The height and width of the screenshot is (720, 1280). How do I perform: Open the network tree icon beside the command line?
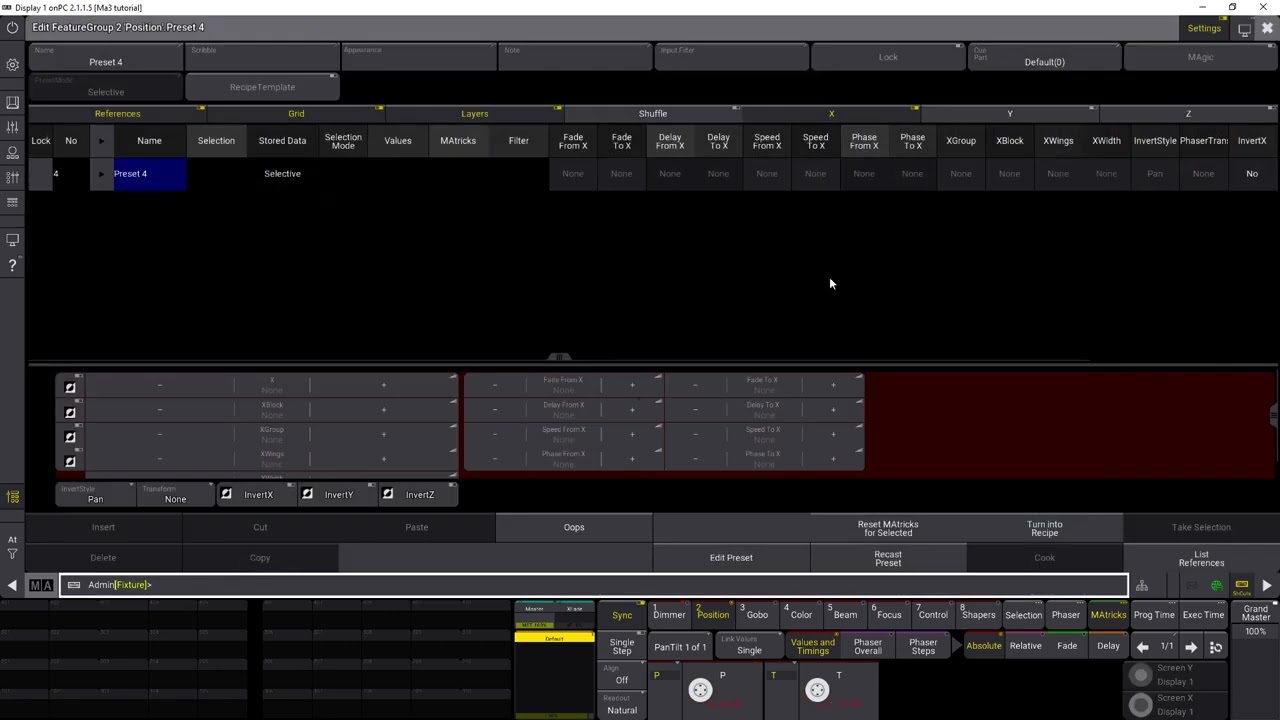pos(1142,586)
